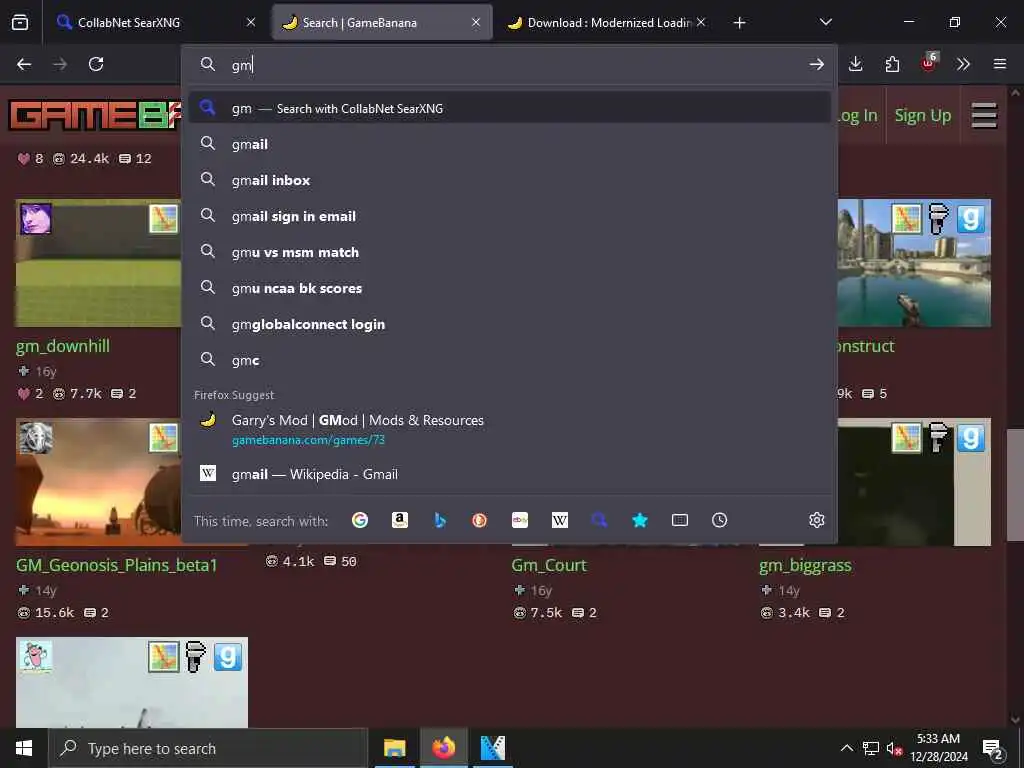Open GM_Geonosis_Plains_beta1 thumbnail image
This screenshot has width=1024, height=768.
coord(98,482)
